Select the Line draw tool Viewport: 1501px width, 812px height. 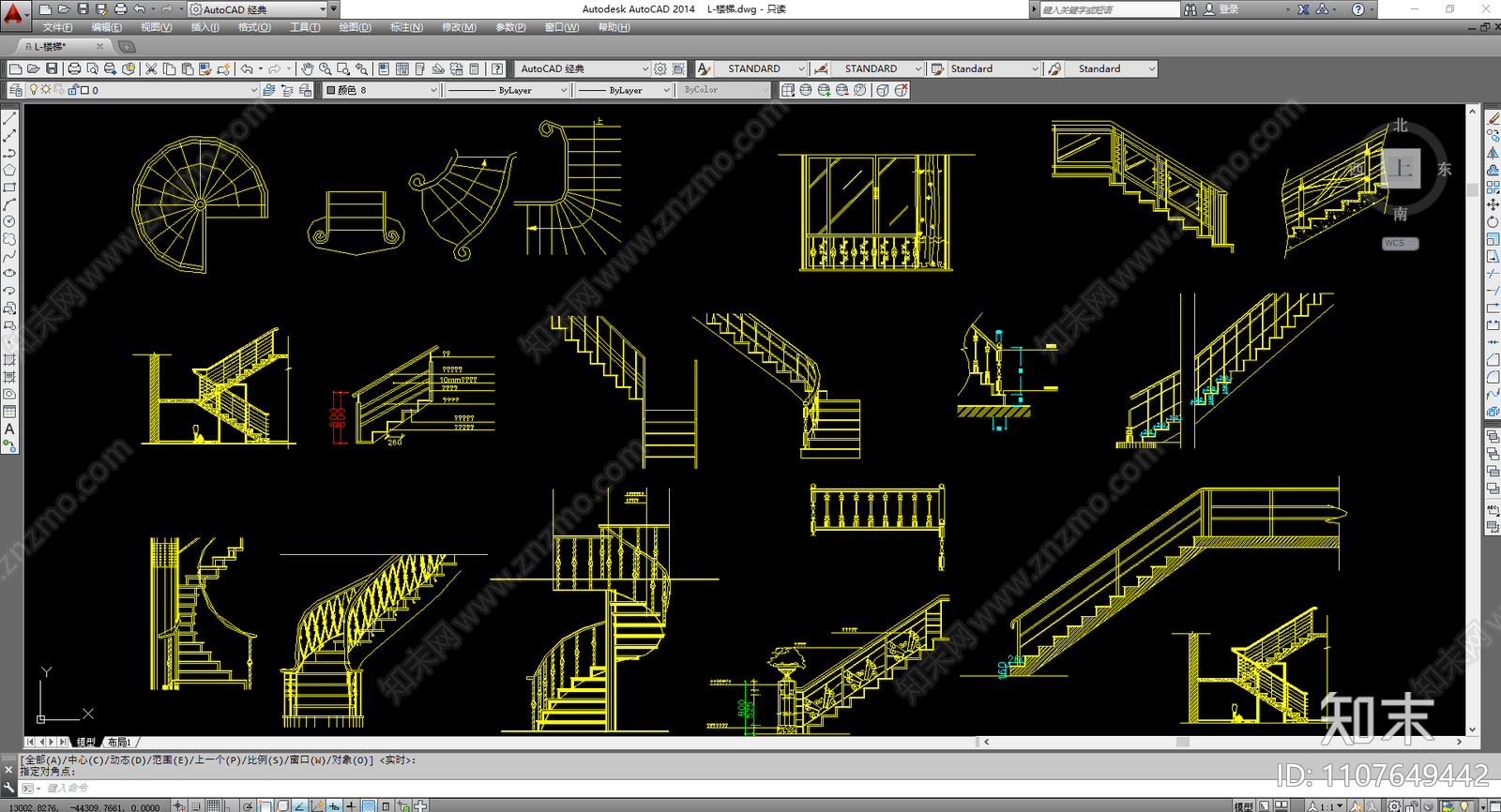[9, 119]
